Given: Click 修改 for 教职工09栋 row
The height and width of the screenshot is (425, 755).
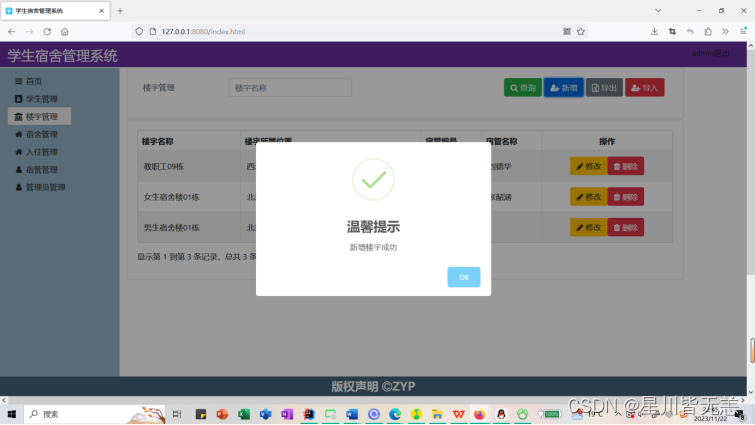Looking at the screenshot, I should [x=588, y=166].
